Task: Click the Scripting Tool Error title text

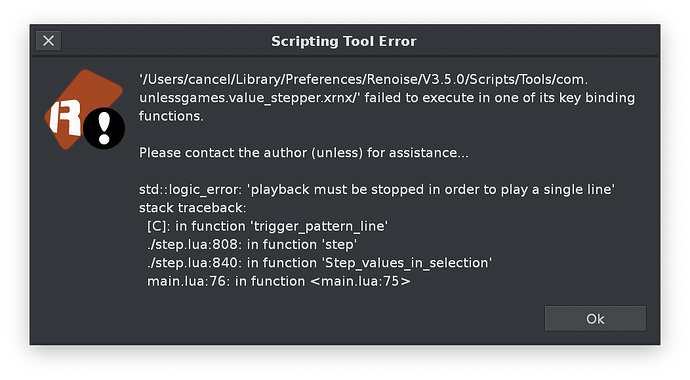Action: (344, 41)
